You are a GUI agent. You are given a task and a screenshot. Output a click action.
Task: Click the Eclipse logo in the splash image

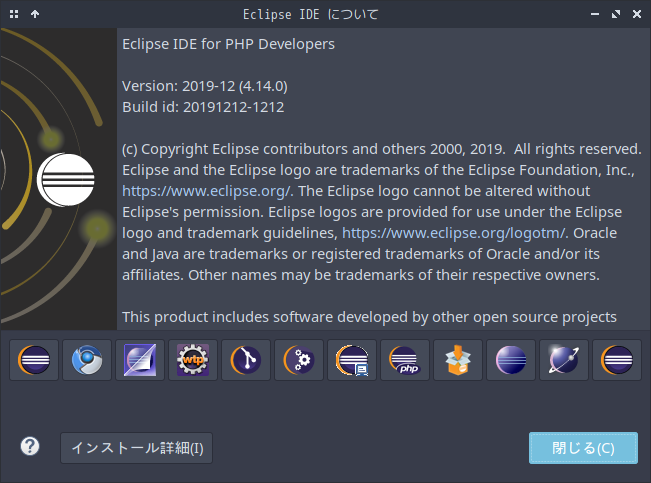(66, 180)
